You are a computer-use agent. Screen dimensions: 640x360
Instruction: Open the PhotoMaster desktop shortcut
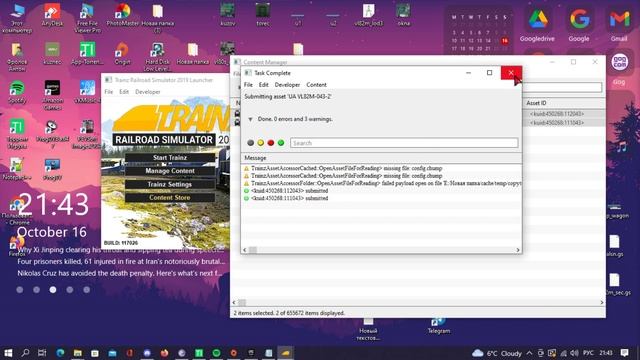click(x=122, y=15)
